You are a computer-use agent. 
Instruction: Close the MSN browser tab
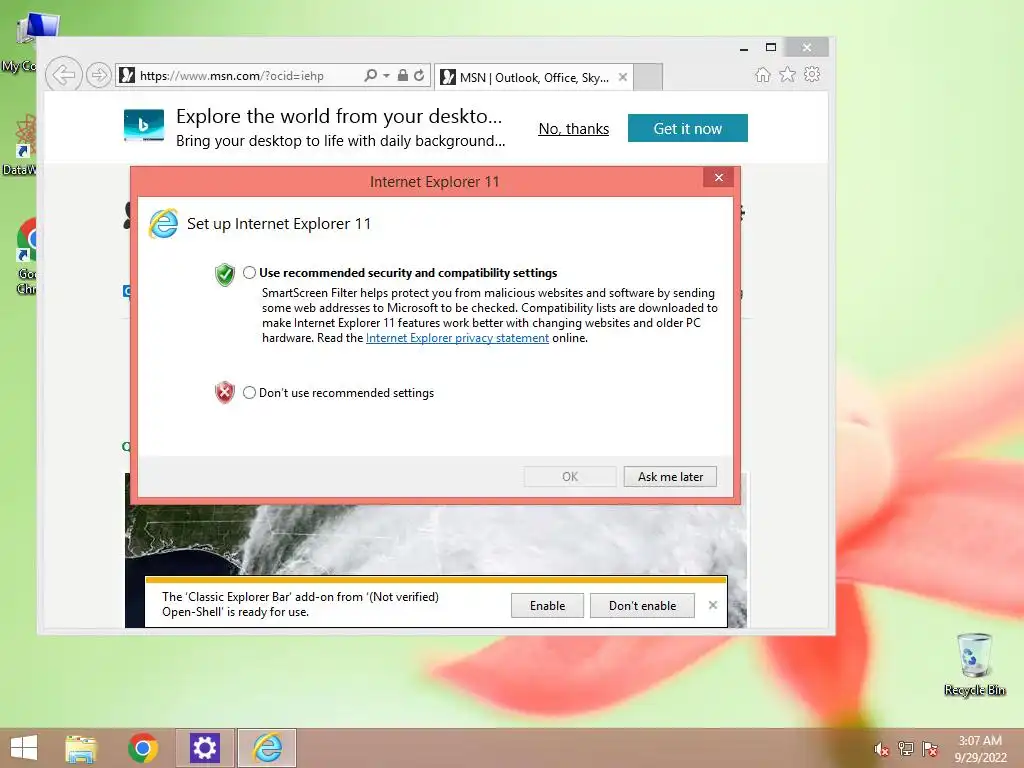pyautogui.click(x=623, y=77)
